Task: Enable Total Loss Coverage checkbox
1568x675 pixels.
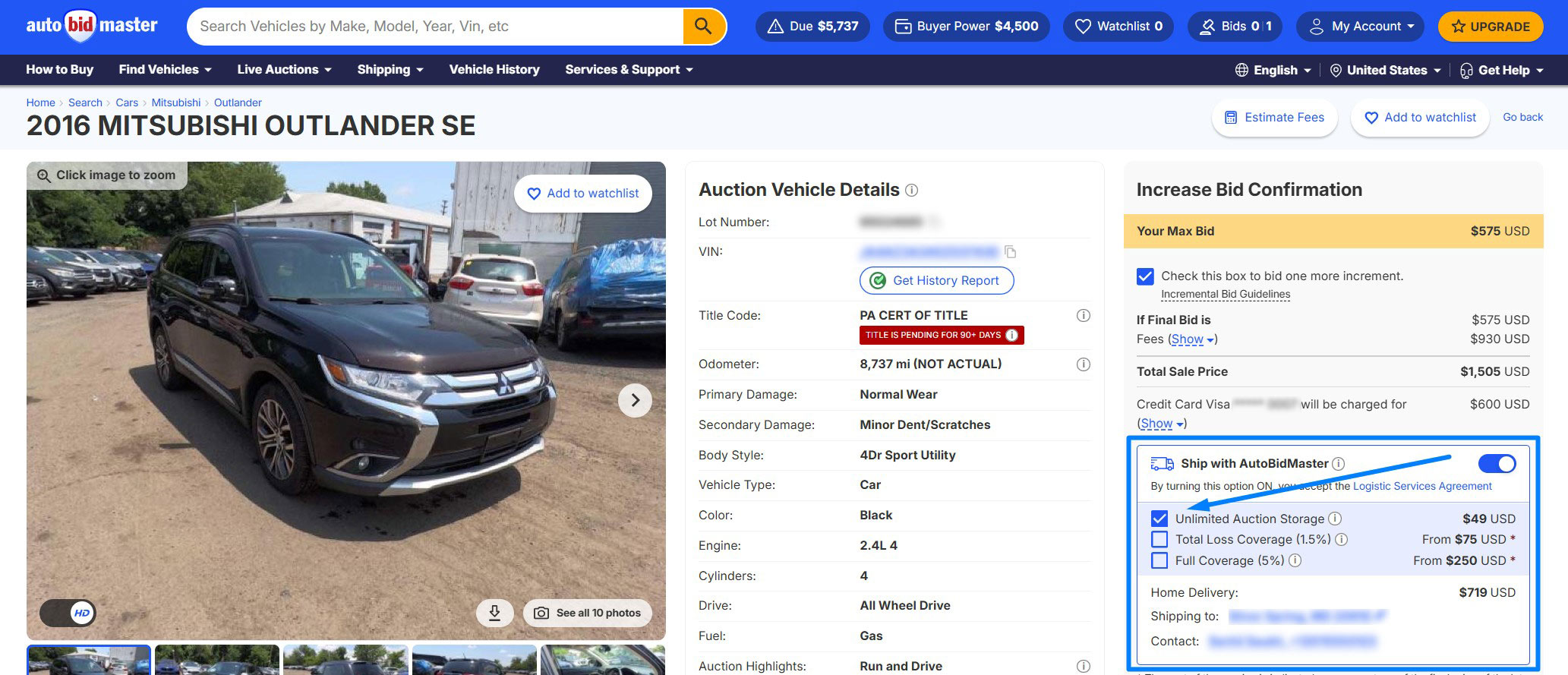Action: coord(1159,540)
